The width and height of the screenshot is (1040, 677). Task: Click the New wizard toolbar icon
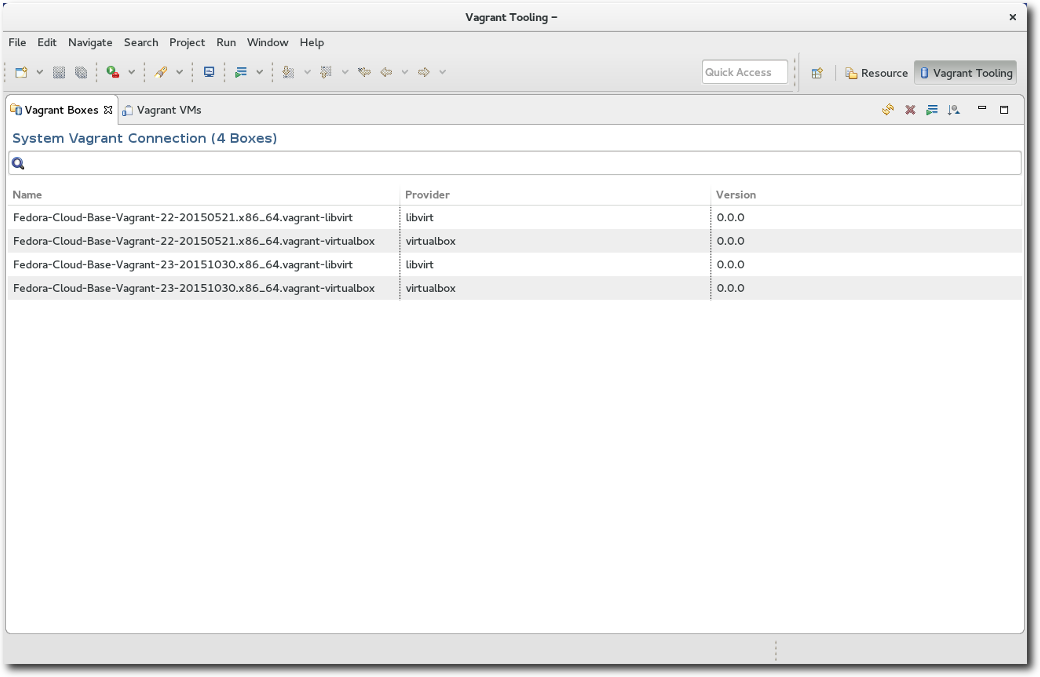[x=21, y=72]
